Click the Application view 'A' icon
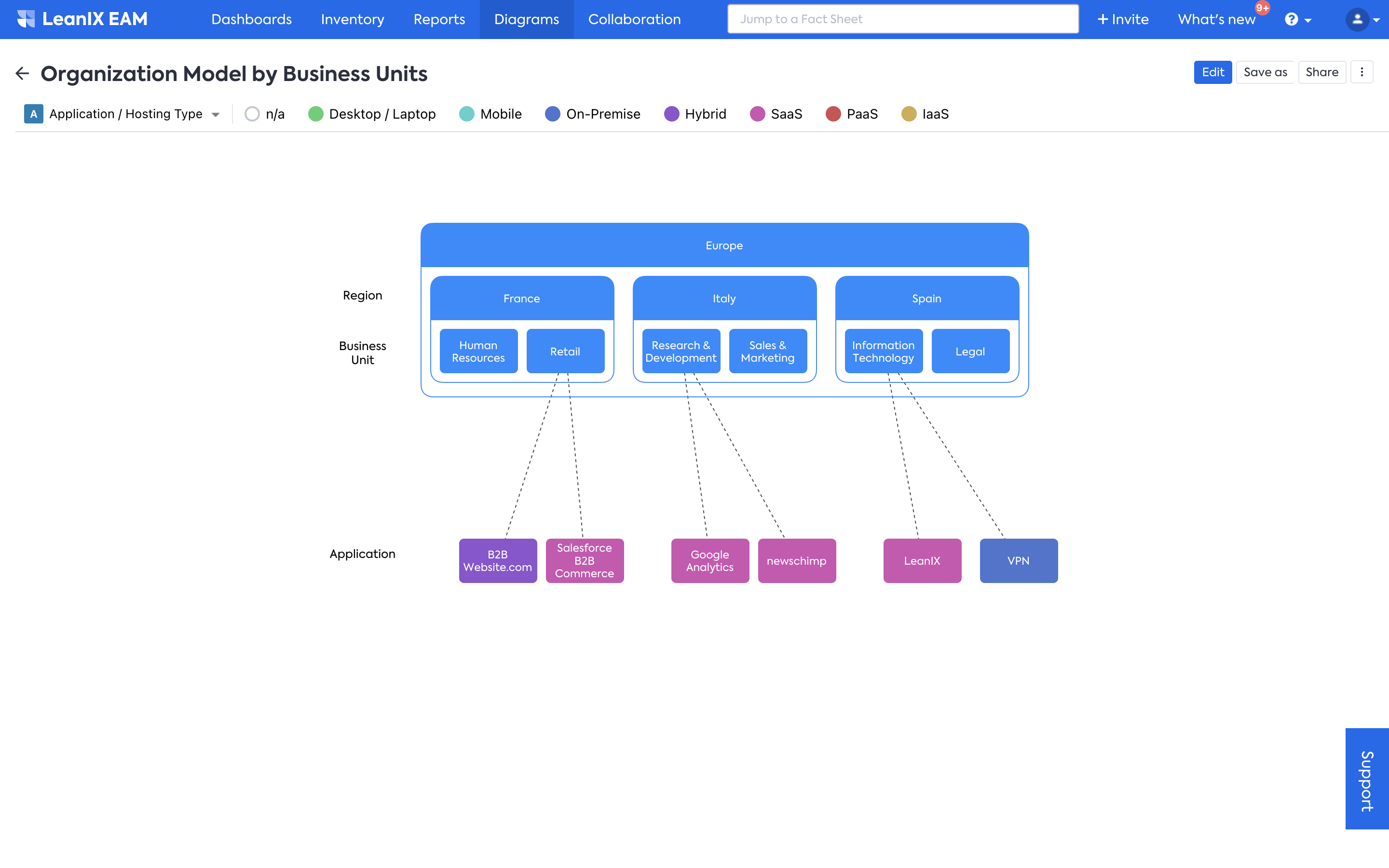Viewport: 1389px width, 868px height. pos(33,114)
